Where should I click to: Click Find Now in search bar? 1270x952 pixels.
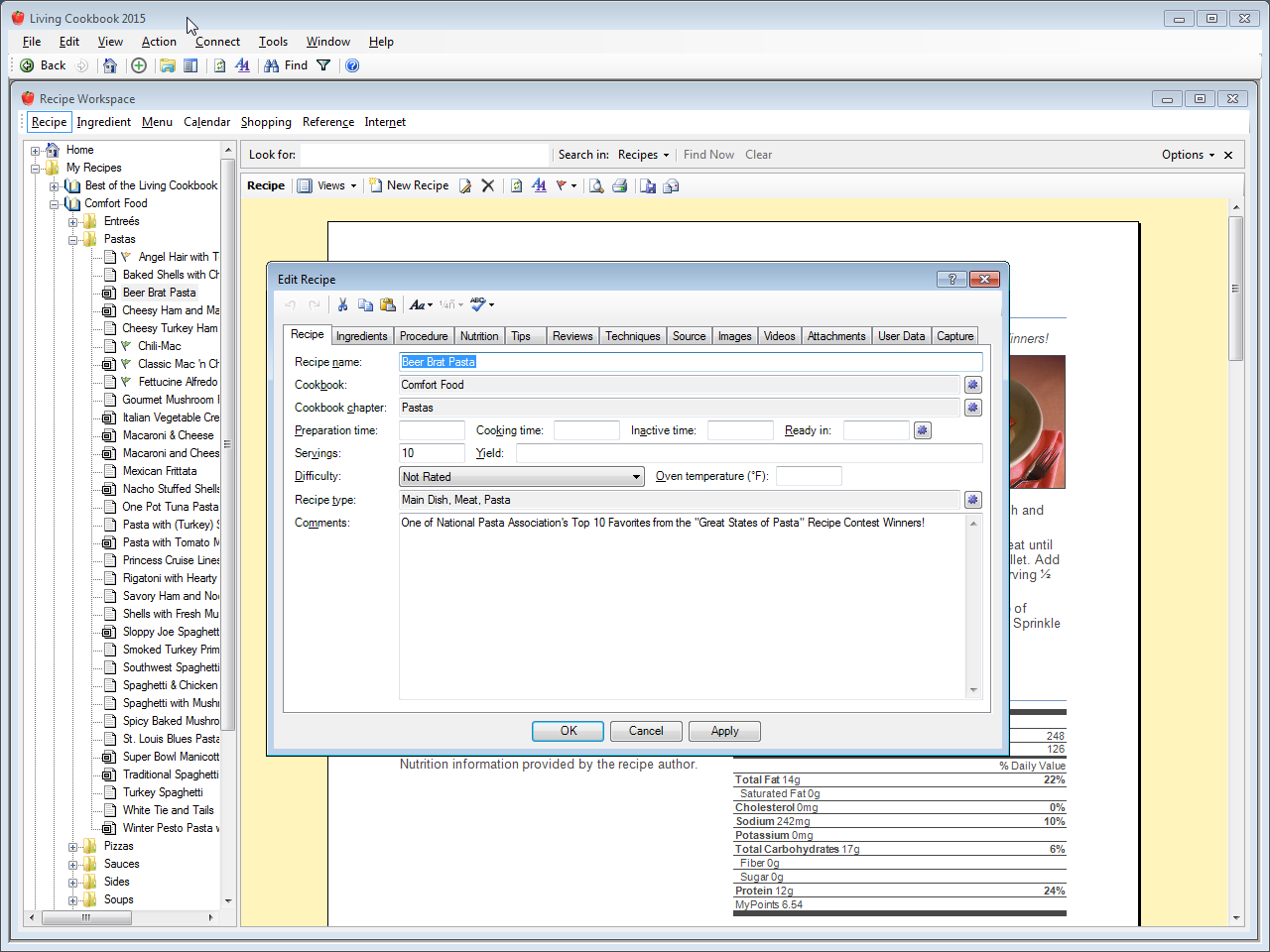click(x=708, y=155)
